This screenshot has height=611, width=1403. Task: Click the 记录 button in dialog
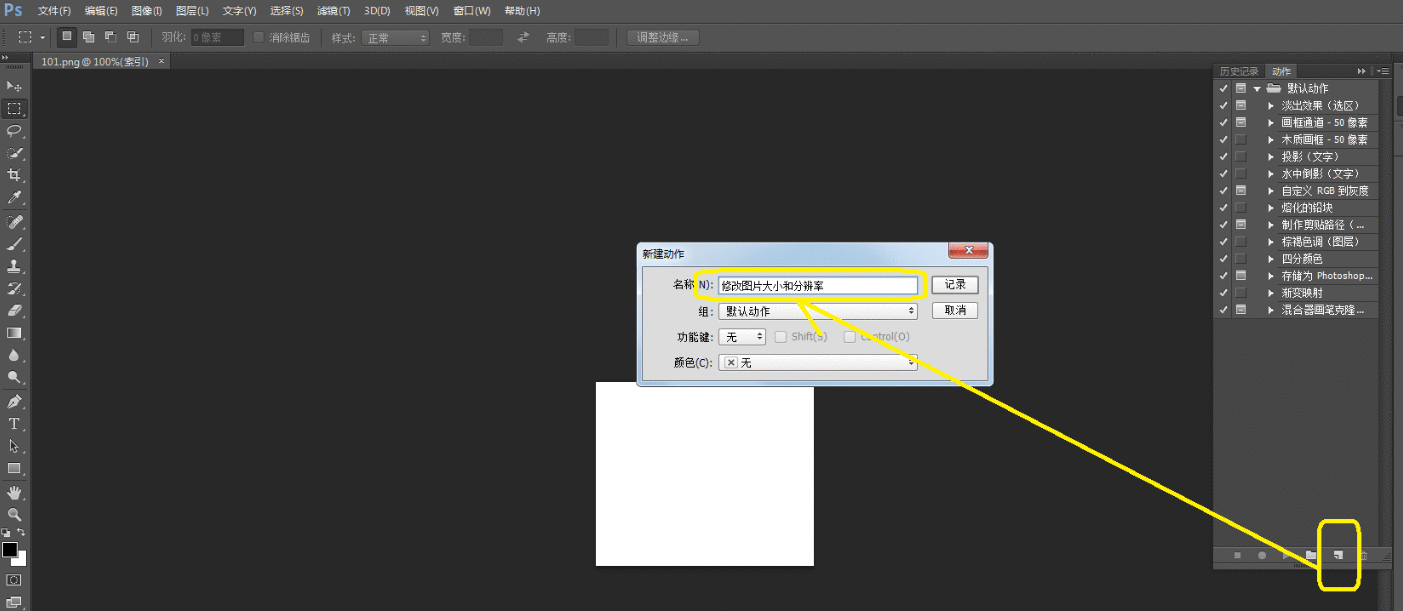pos(954,285)
